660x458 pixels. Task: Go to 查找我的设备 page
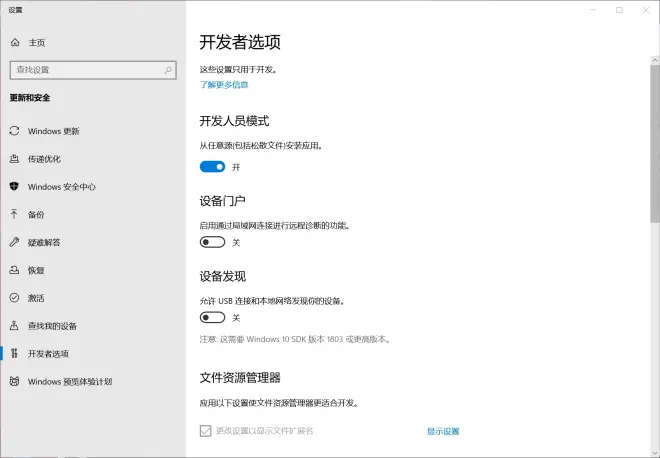point(93,325)
